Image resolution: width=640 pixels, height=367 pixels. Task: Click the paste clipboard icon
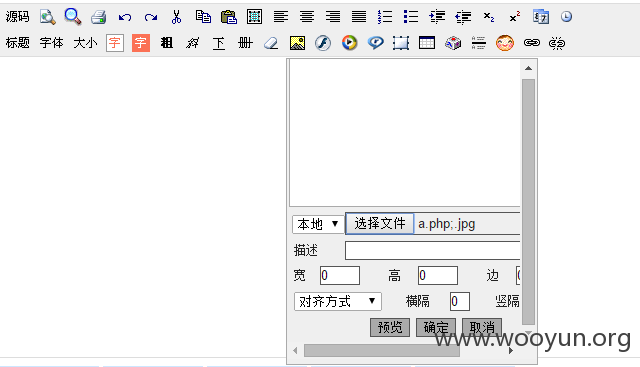[229, 17]
